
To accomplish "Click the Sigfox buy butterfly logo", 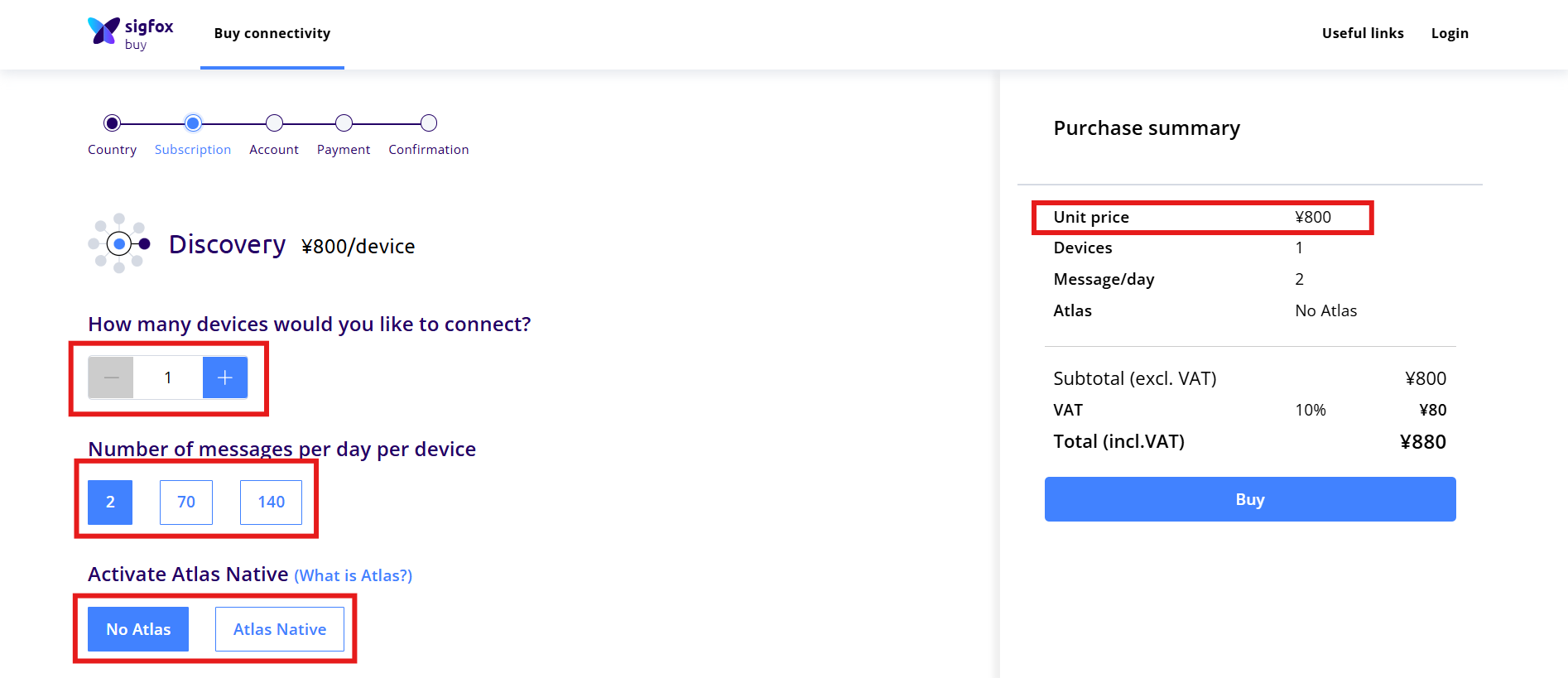I will click(104, 31).
